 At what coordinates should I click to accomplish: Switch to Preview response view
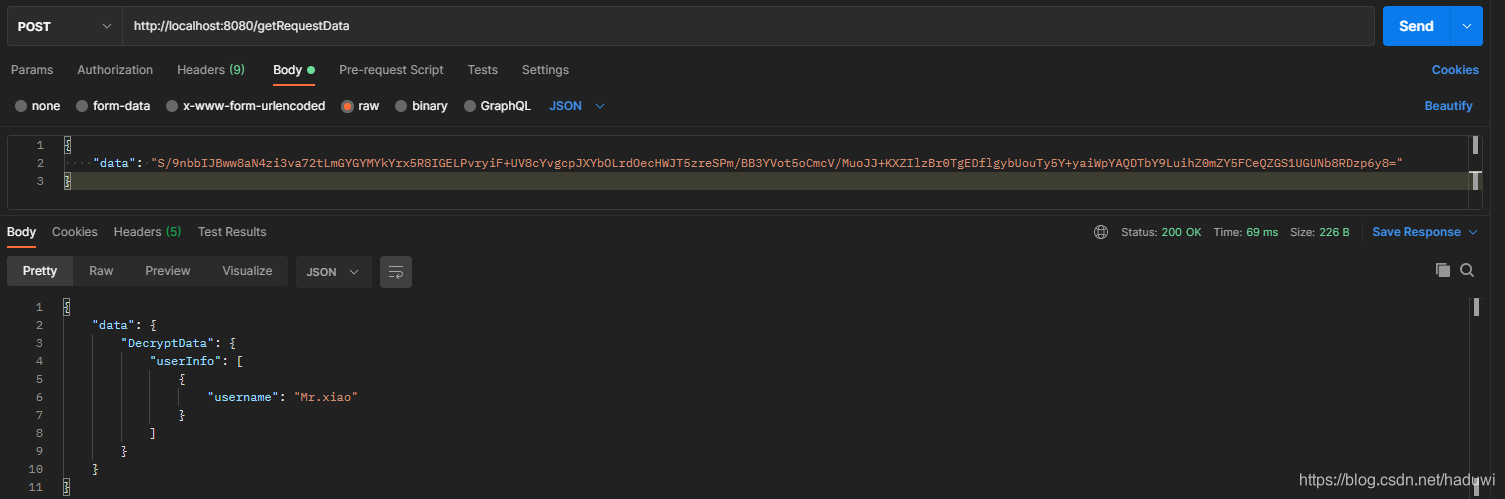(x=168, y=271)
